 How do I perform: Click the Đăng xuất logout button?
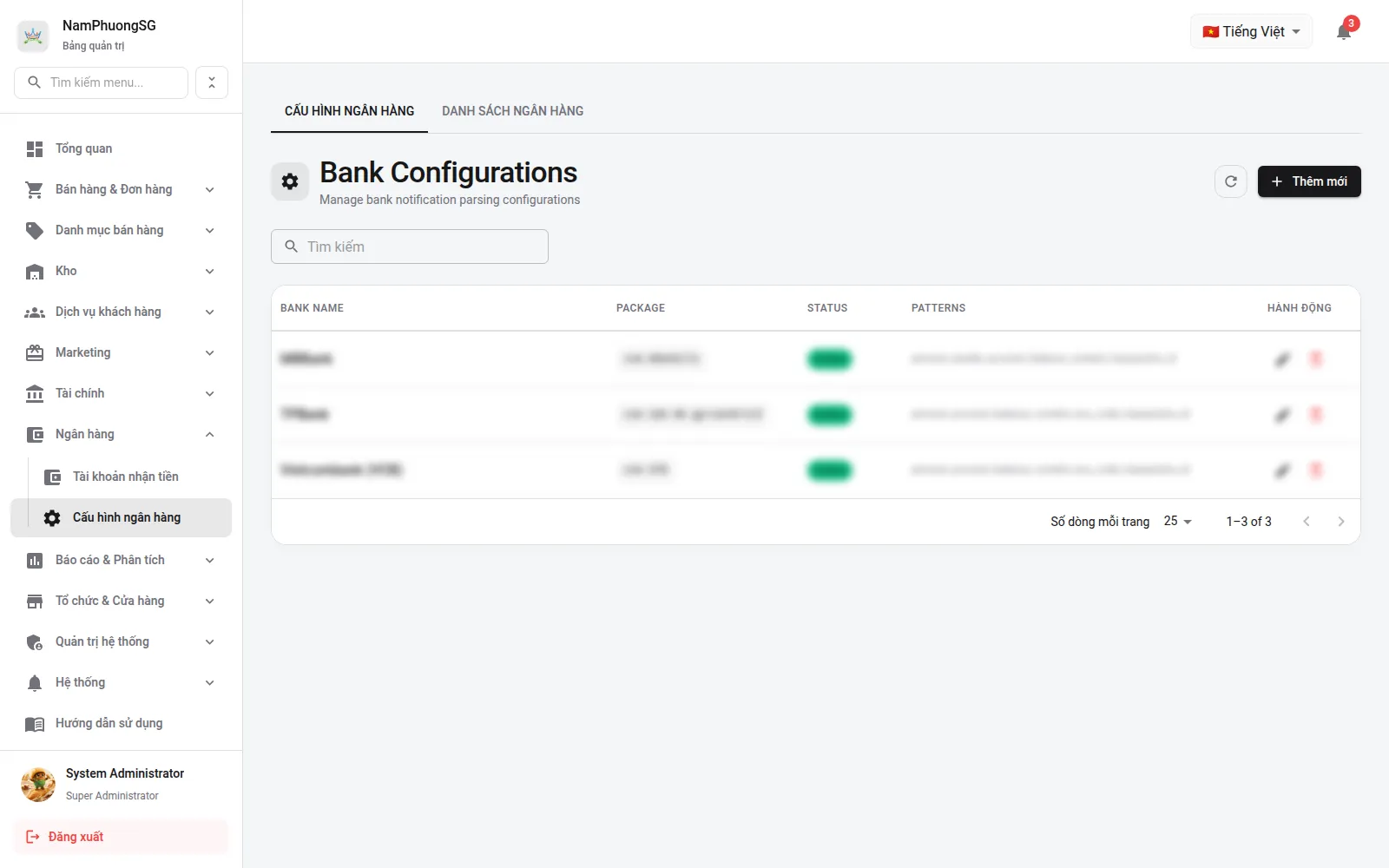click(x=121, y=837)
